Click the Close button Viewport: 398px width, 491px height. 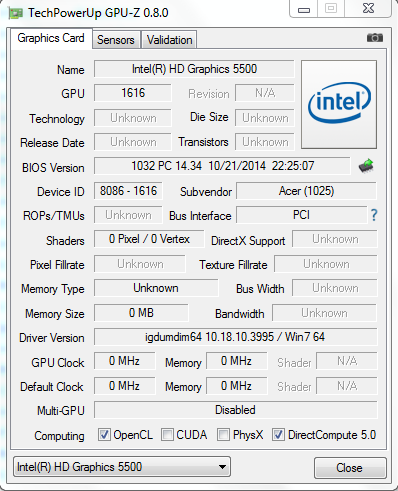[x=350, y=468]
